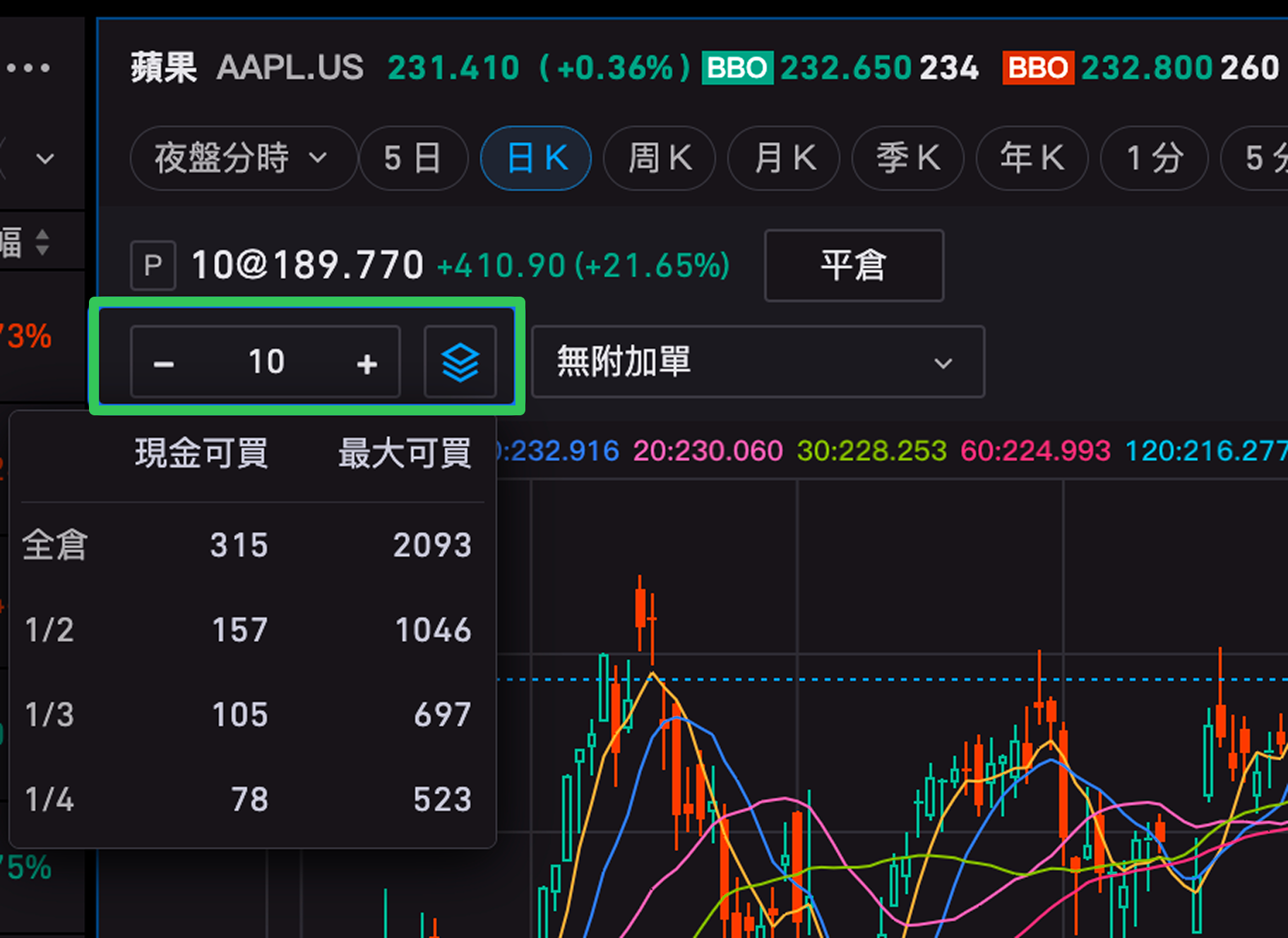Switch to the 1分 chart interval
The width and height of the screenshot is (1288, 938).
(x=1154, y=158)
